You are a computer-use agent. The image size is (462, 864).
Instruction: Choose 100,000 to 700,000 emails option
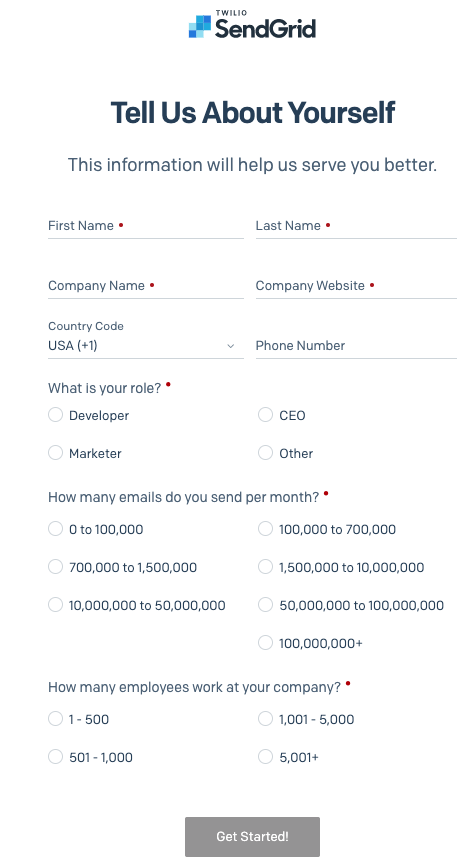click(266, 529)
